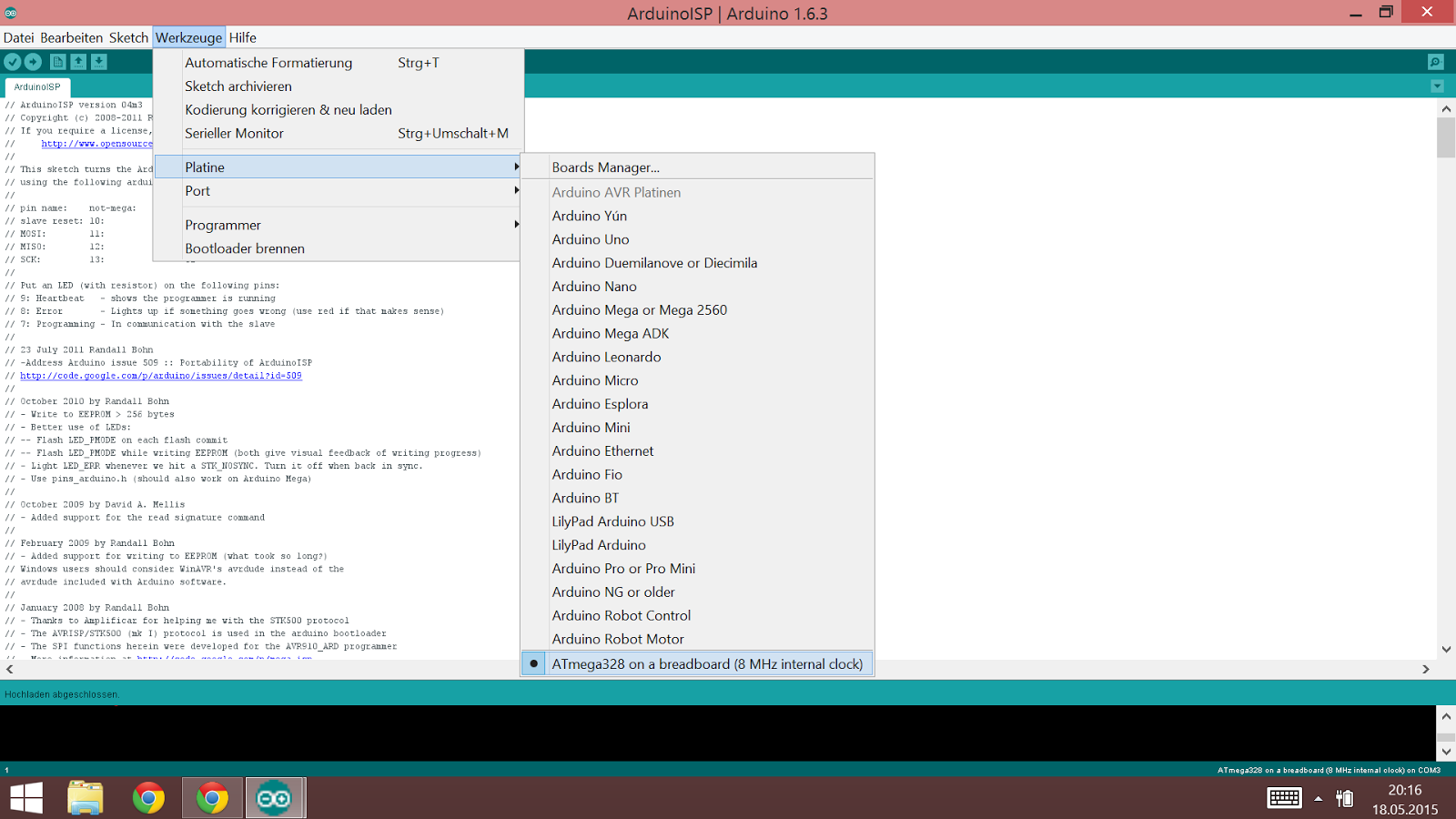Click the Arduino taskbar icon

[x=274, y=798]
